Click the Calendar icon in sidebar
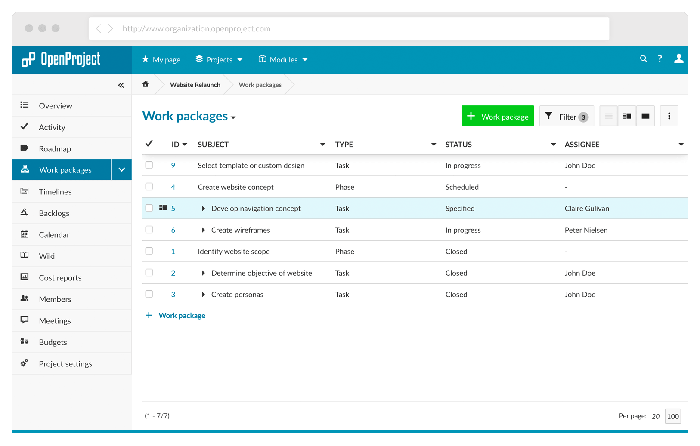The width and height of the screenshot is (700, 446). tap(25, 234)
